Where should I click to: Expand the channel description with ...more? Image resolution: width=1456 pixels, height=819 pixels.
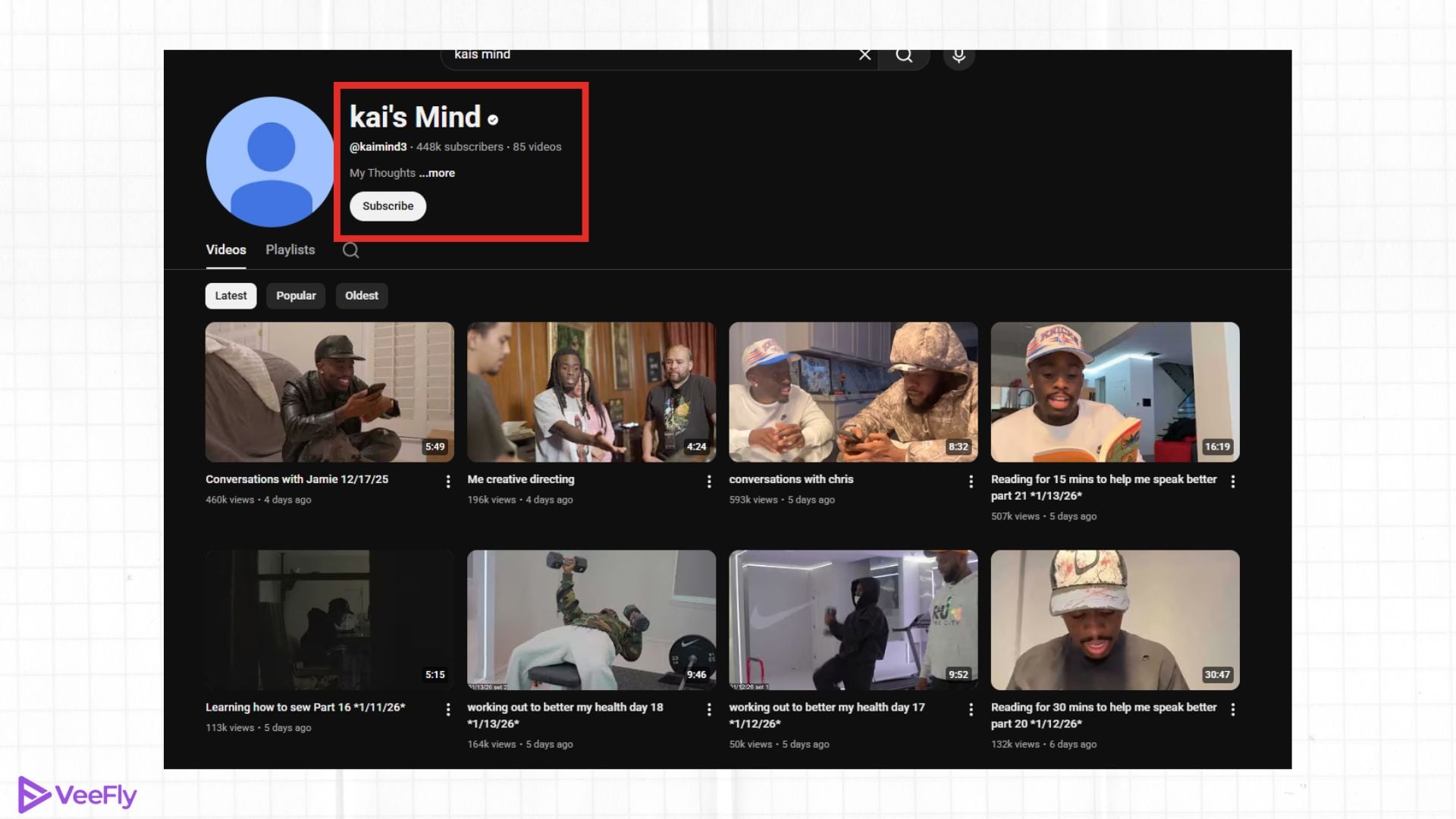(436, 173)
